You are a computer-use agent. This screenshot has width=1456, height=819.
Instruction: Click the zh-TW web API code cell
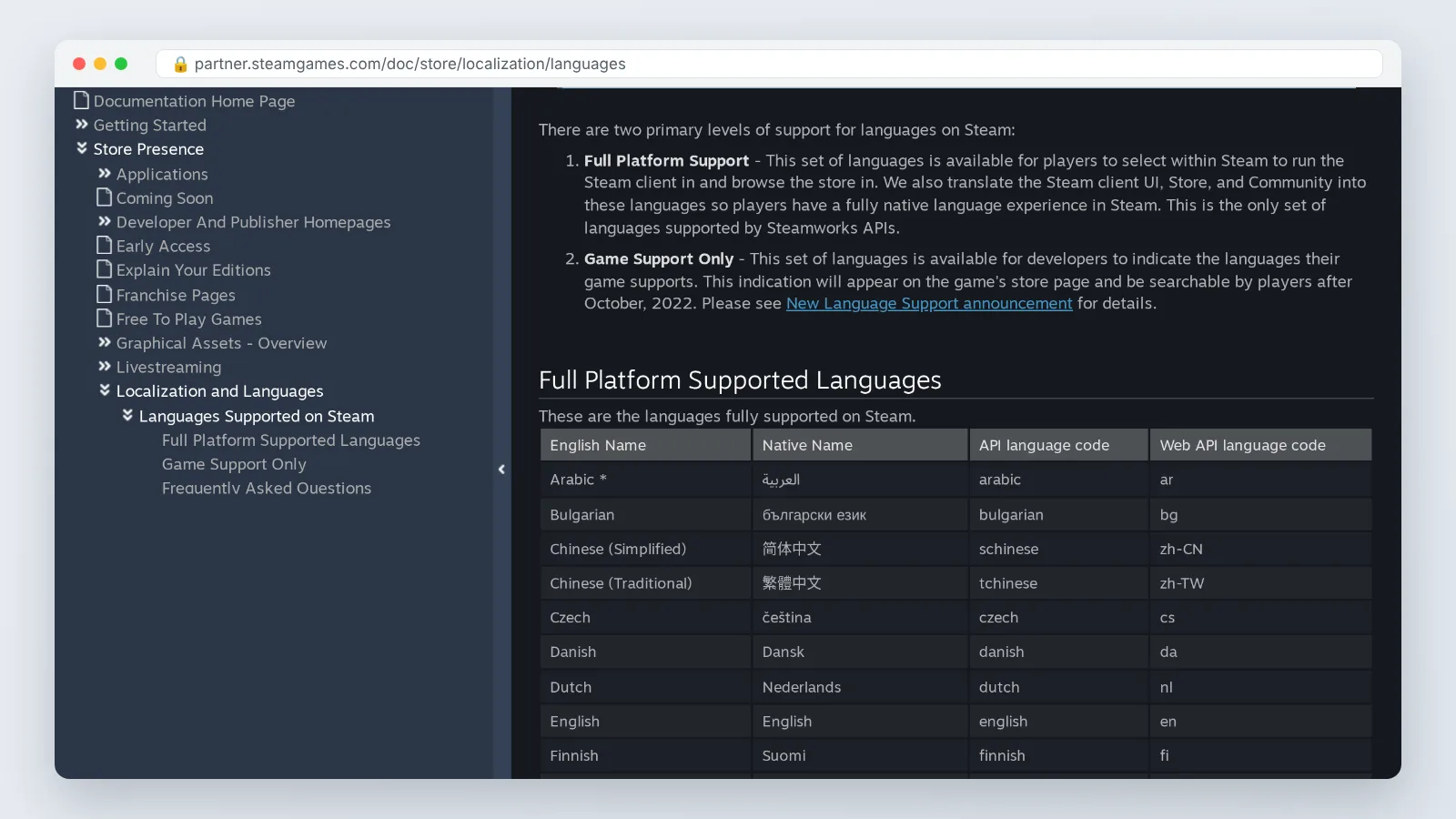1260,583
